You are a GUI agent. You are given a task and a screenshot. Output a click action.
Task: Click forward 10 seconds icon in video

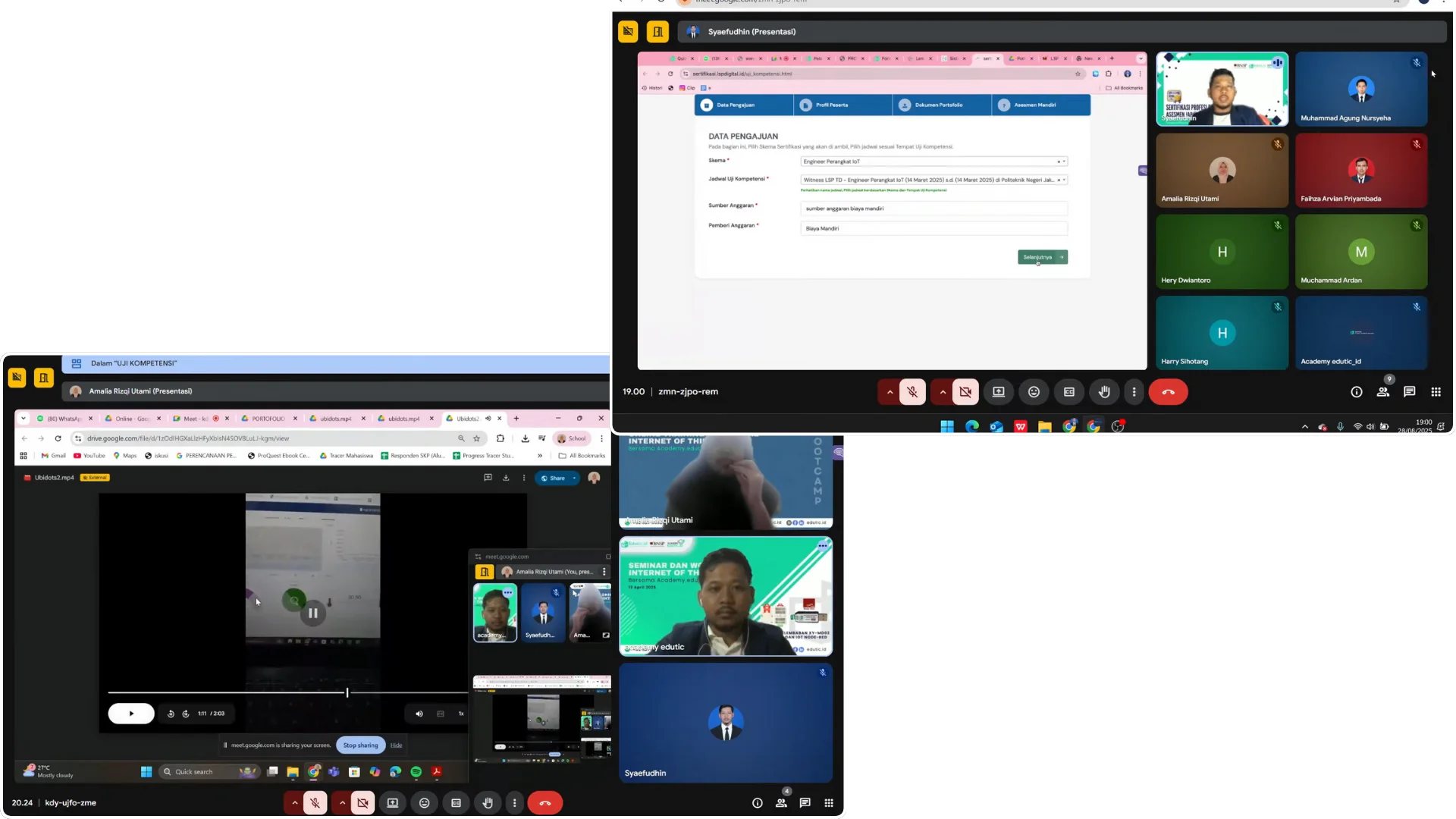[x=186, y=714]
